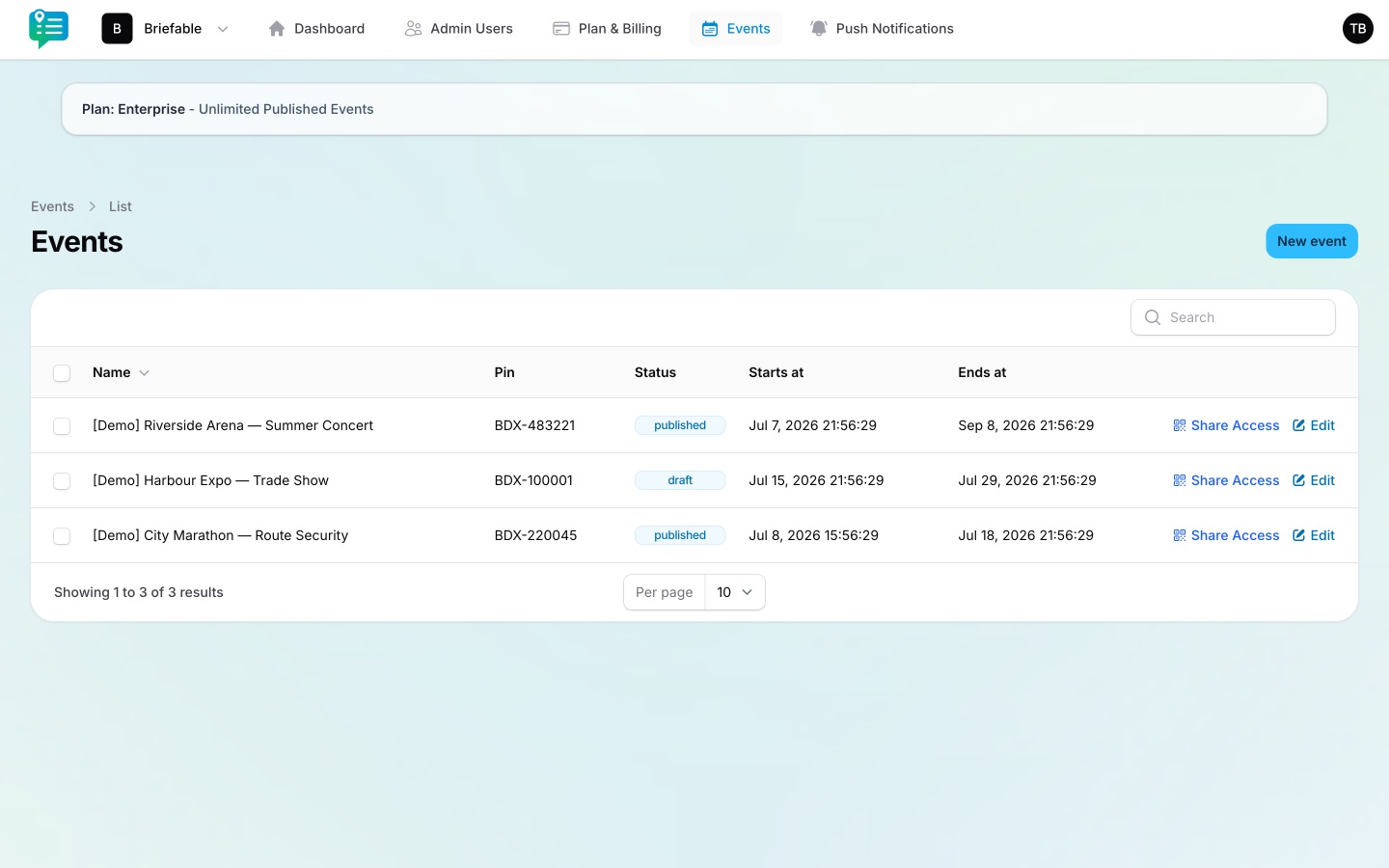Screen dimensions: 1389x868
Task: Click end date Jul 18, 2026 21:56:29
Action: click(1025, 535)
